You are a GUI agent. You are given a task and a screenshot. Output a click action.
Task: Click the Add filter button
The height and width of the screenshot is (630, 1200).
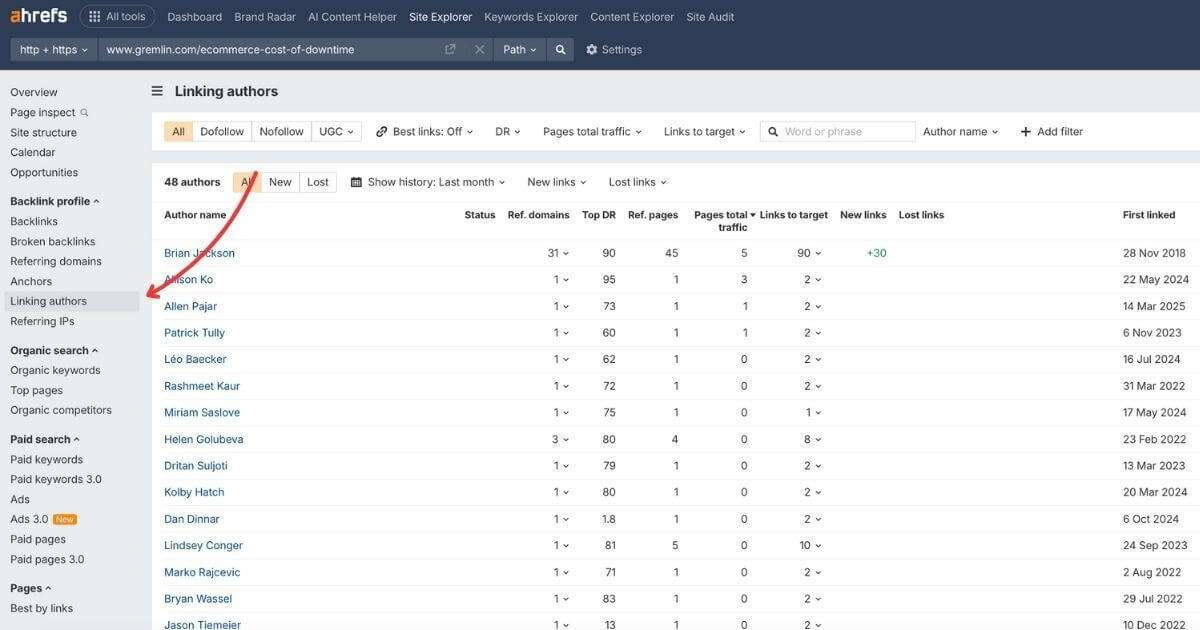click(x=1051, y=131)
